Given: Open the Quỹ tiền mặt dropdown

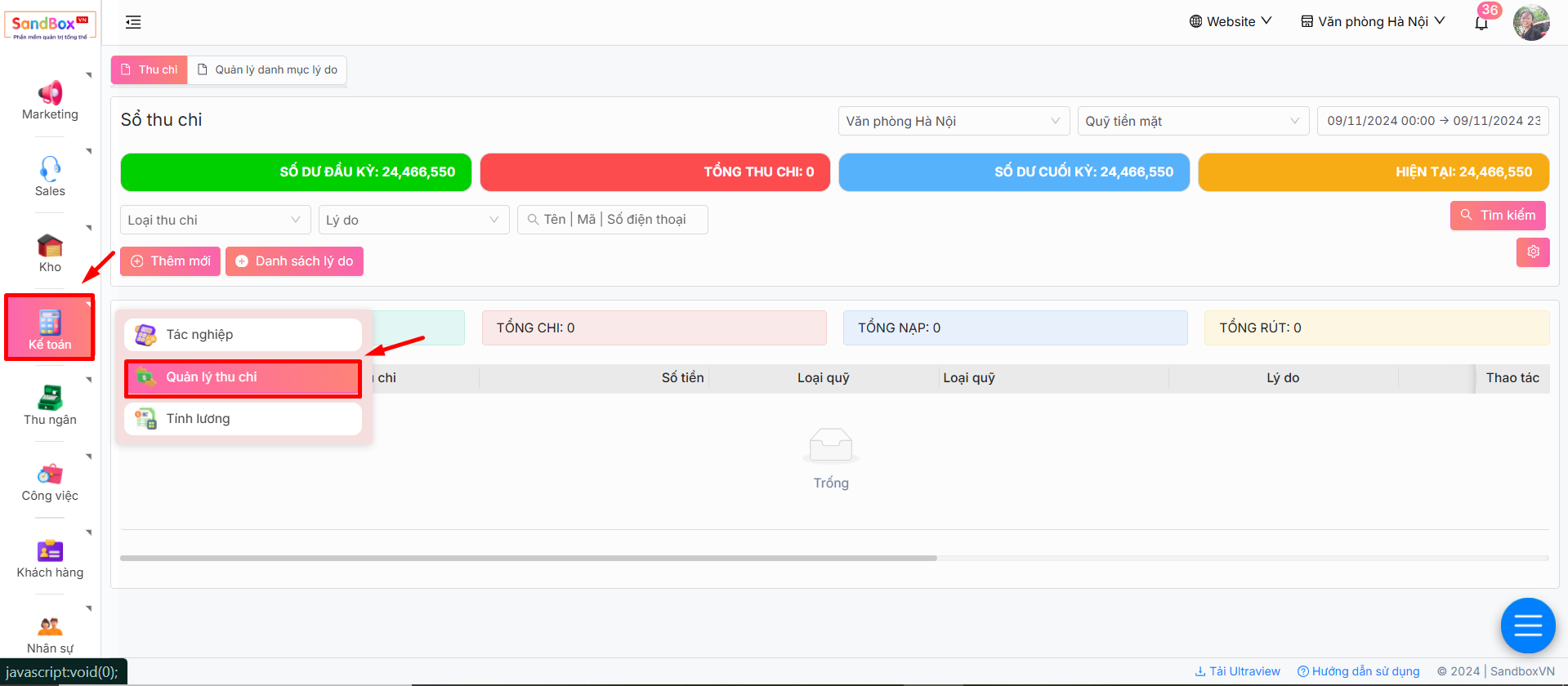Looking at the screenshot, I should tap(1192, 121).
